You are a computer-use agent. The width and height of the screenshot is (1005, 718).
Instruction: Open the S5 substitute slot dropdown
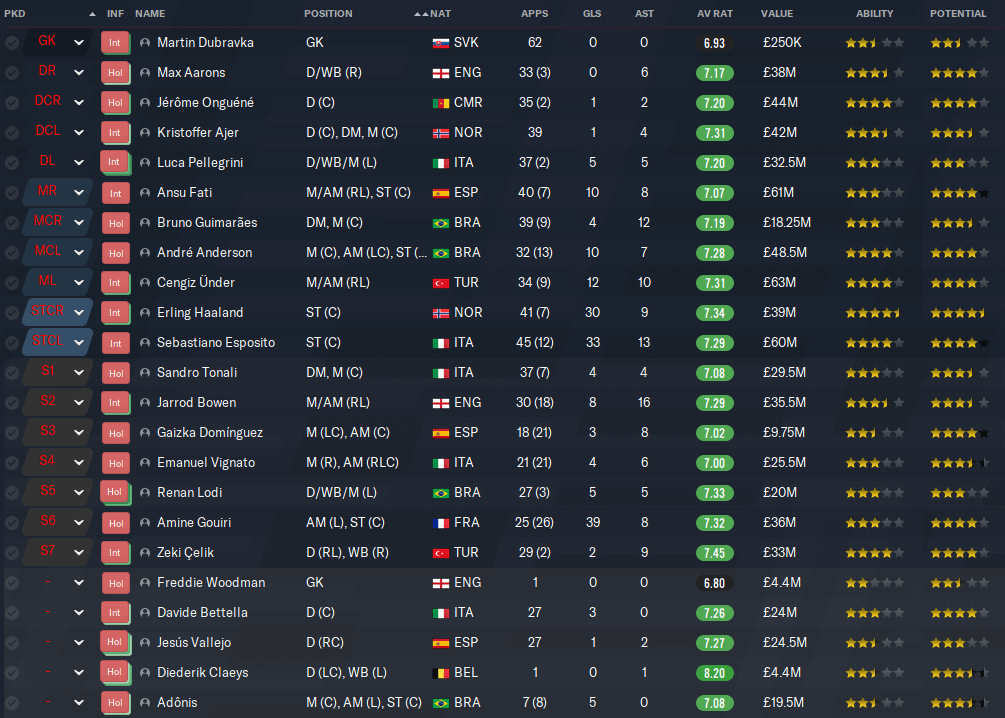(x=79, y=492)
